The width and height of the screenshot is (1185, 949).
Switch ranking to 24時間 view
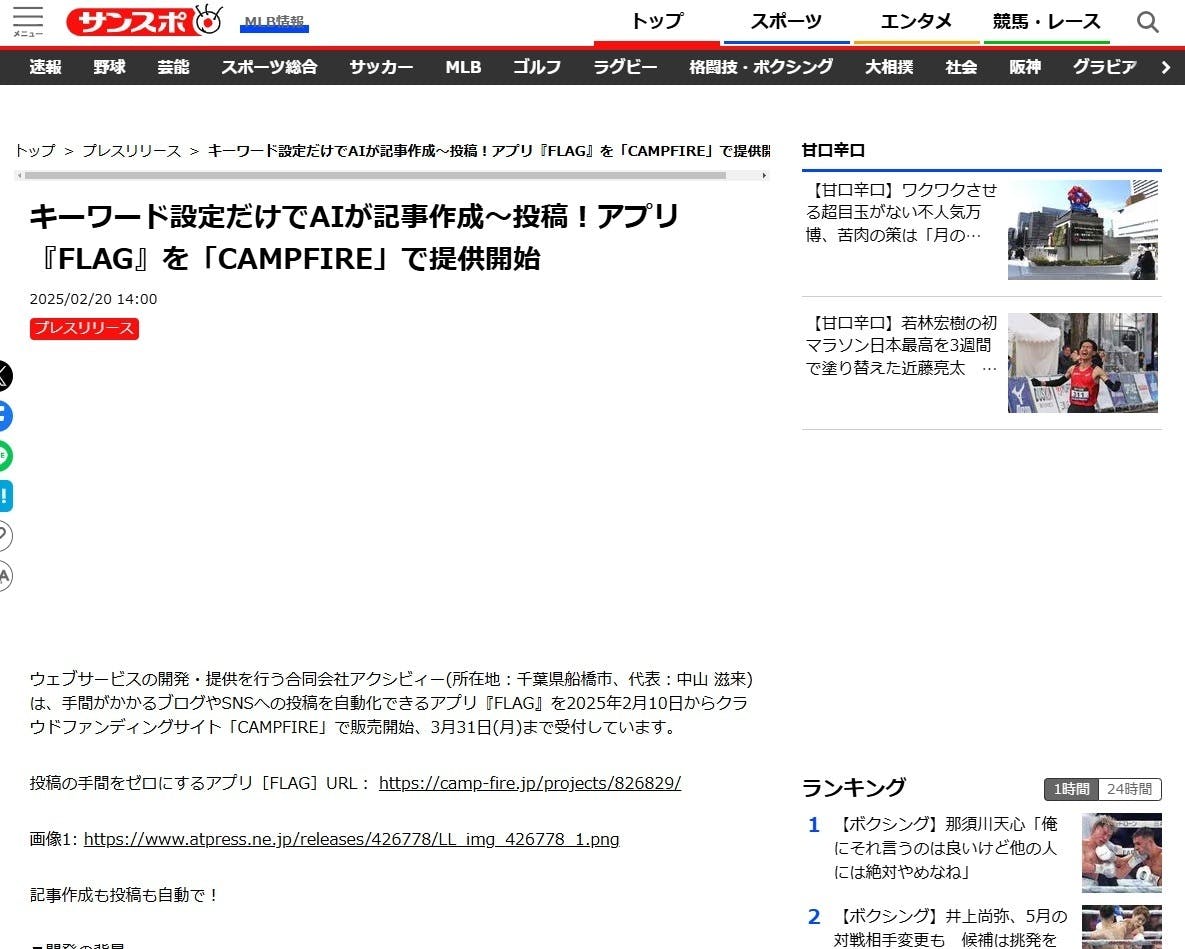1130,789
